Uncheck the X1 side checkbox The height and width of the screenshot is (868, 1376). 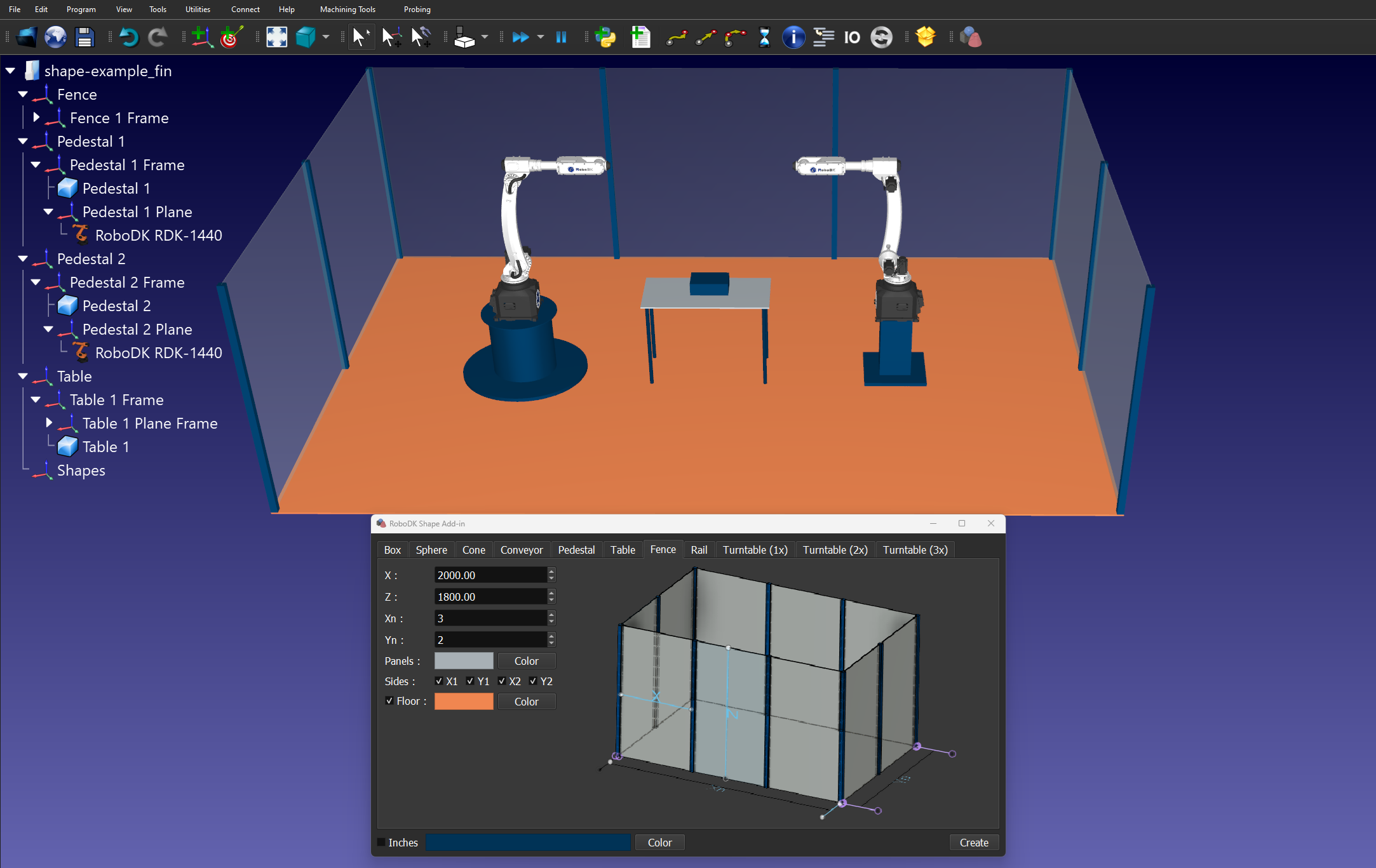pos(439,681)
